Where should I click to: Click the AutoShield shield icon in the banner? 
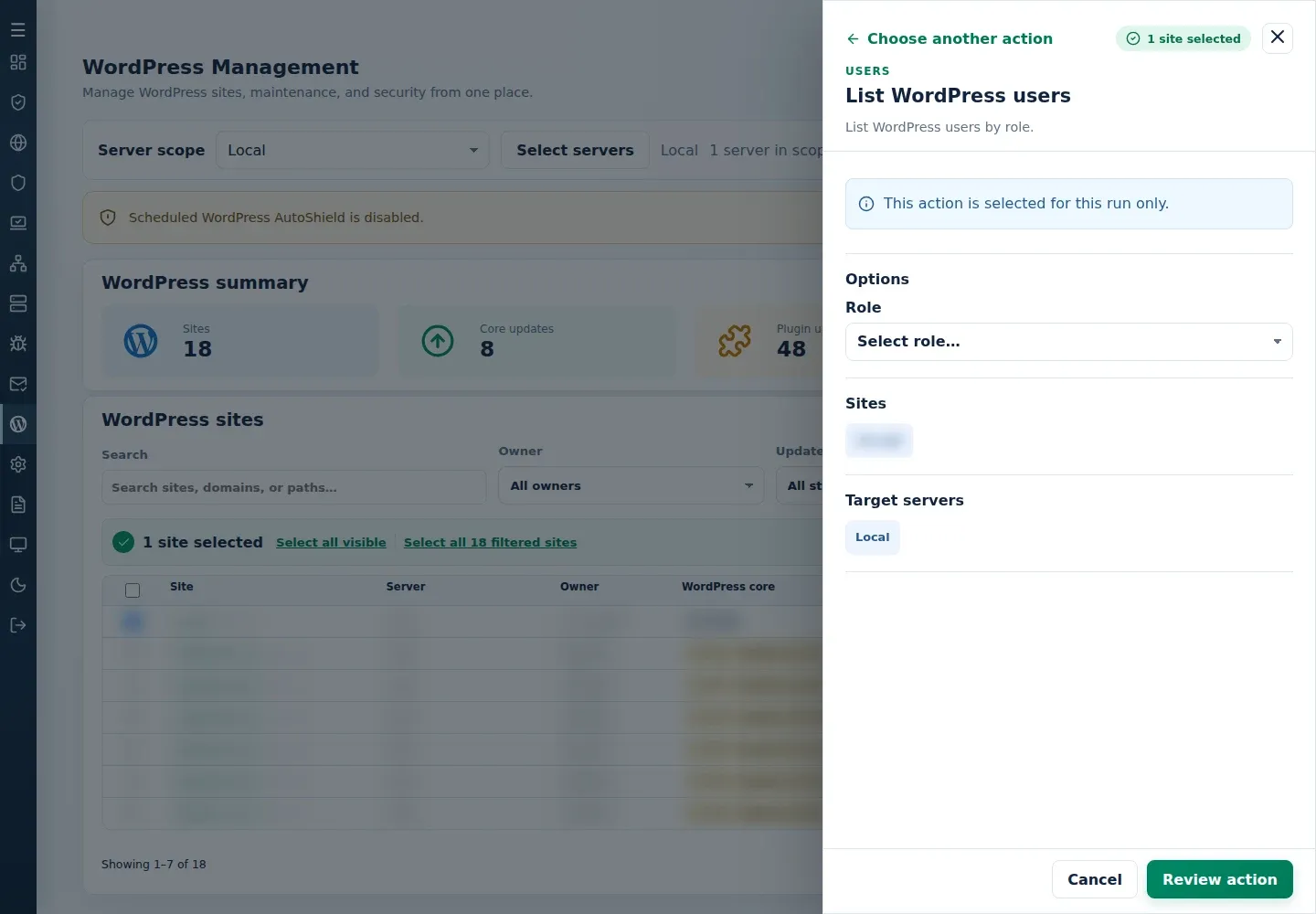[x=108, y=218]
